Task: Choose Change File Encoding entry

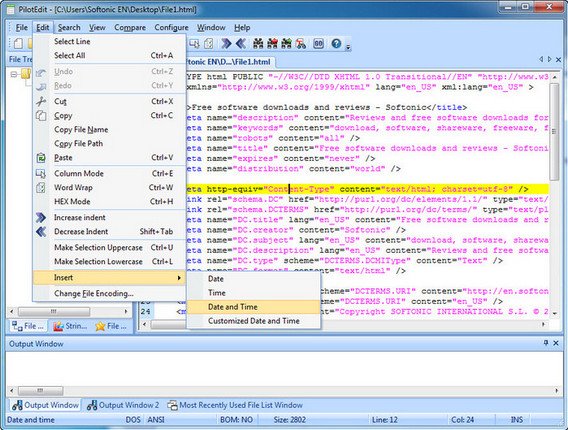Action: (110, 293)
